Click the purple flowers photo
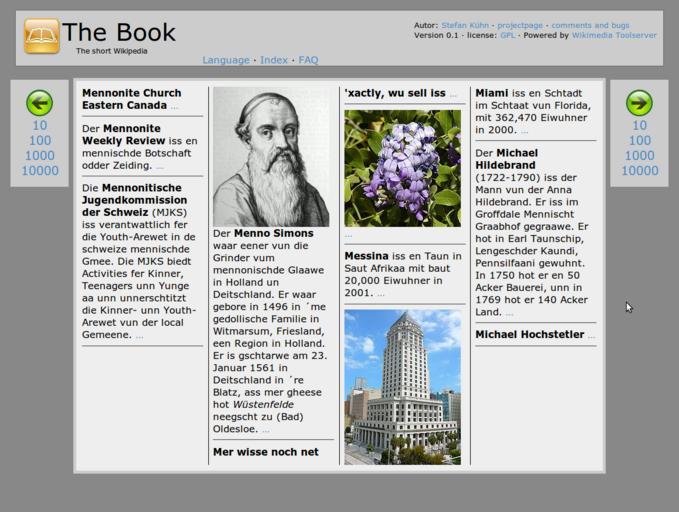This screenshot has width=679, height=512. 402,168
